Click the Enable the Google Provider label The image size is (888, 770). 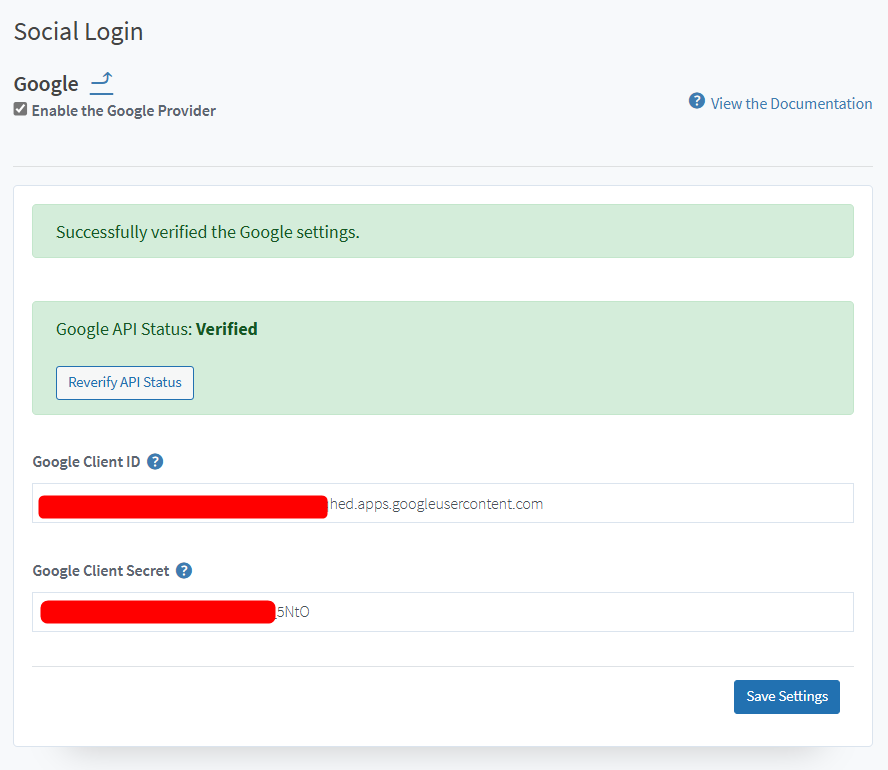point(123,110)
